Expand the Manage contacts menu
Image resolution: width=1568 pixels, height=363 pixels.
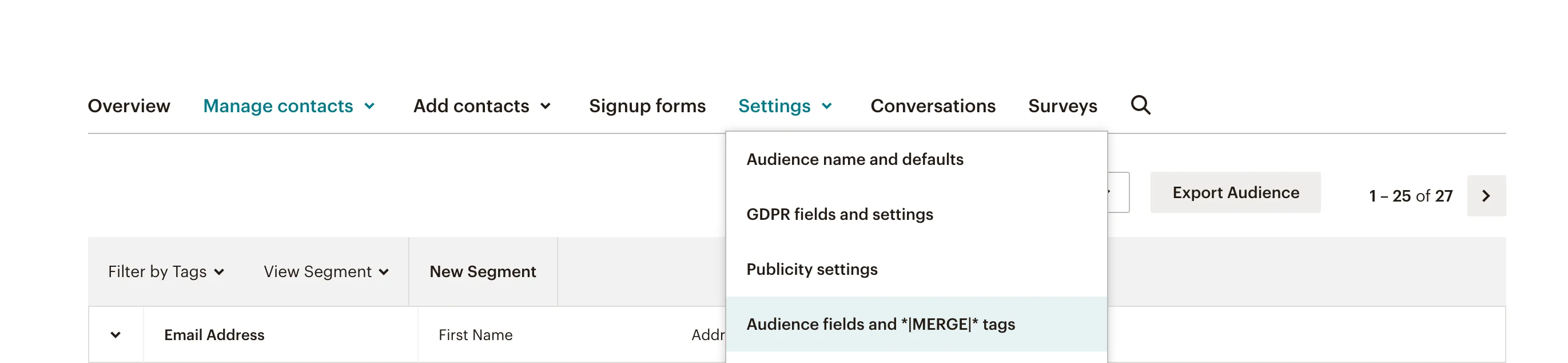tap(289, 106)
